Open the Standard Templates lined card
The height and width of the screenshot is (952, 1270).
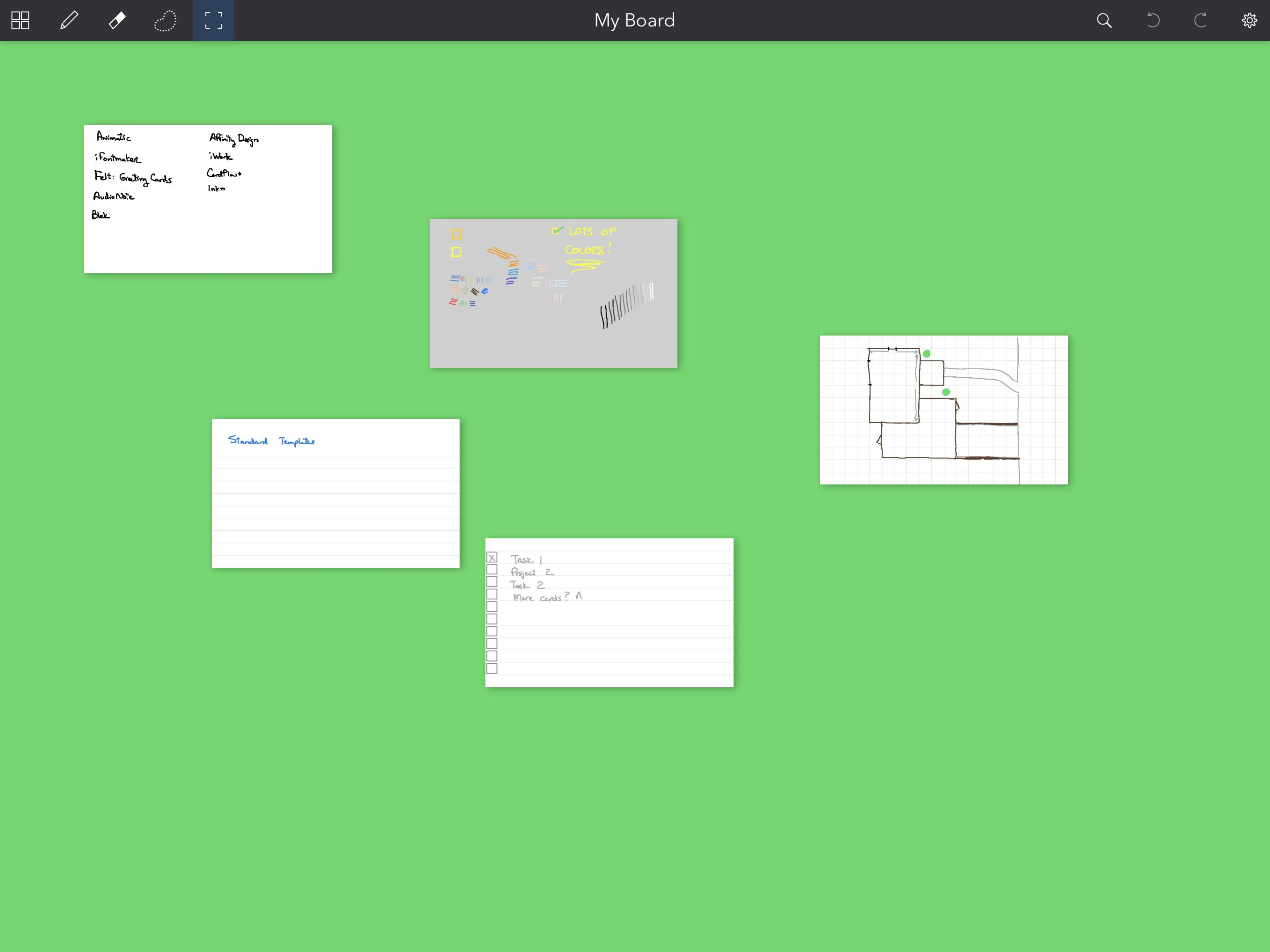pyautogui.click(x=335, y=493)
